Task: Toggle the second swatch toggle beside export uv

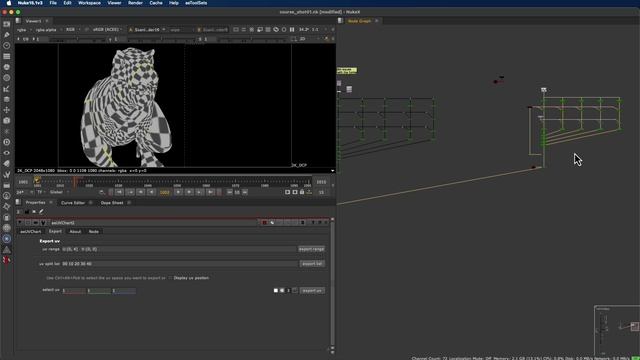Action: [282, 291]
